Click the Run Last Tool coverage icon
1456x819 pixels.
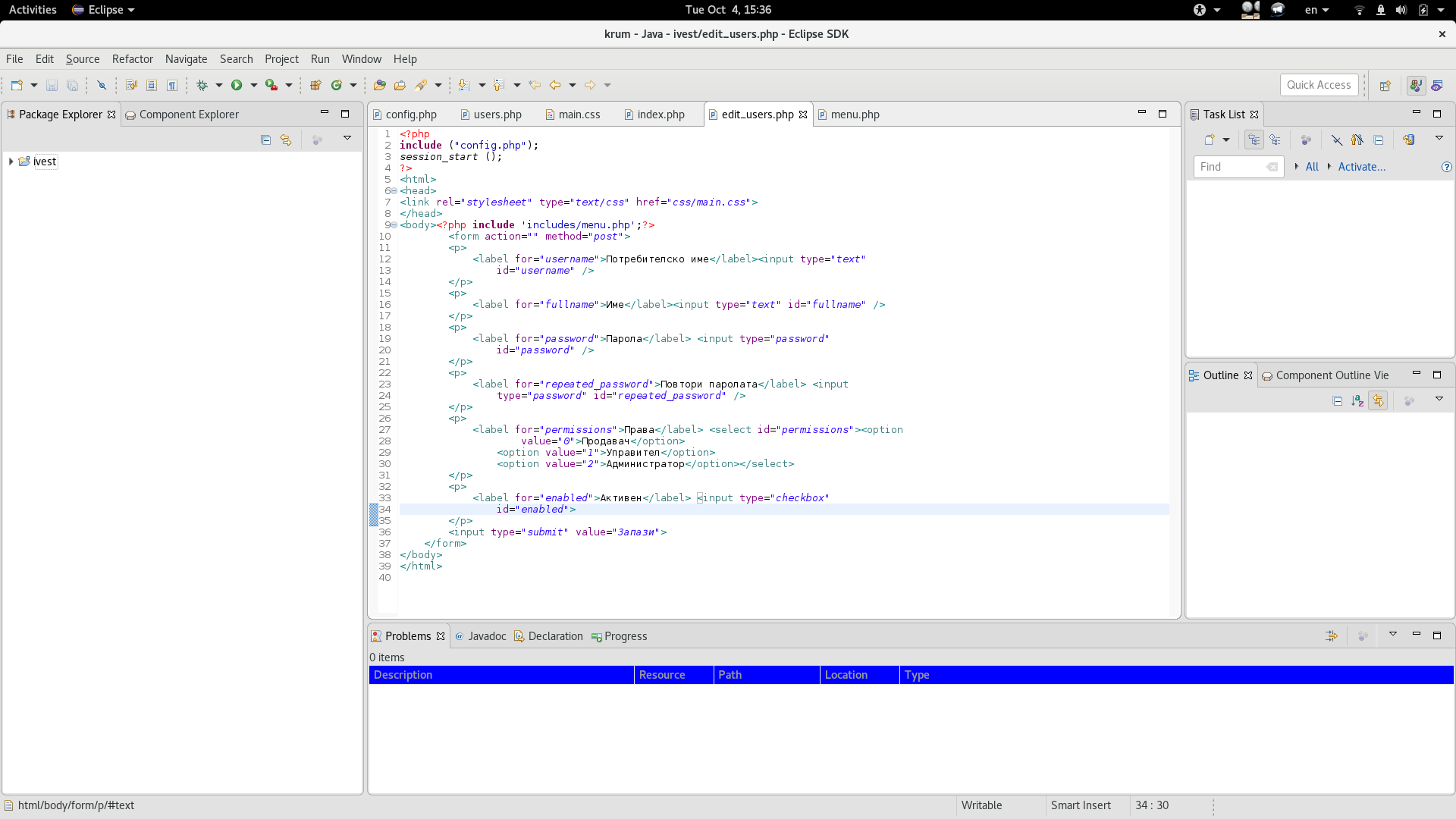[271, 85]
